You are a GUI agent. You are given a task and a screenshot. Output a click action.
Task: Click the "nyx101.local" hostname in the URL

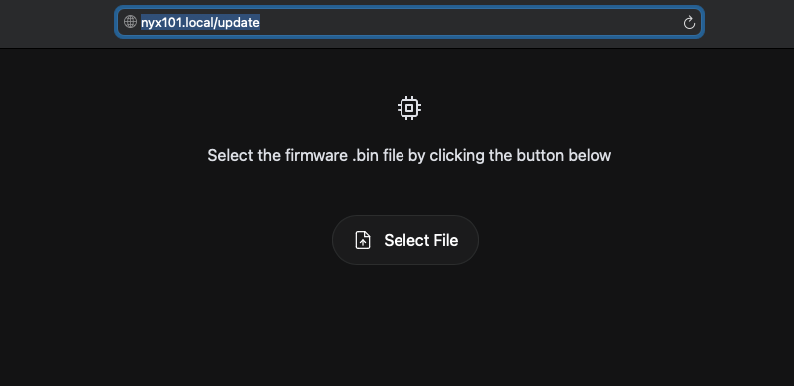[x=178, y=23]
